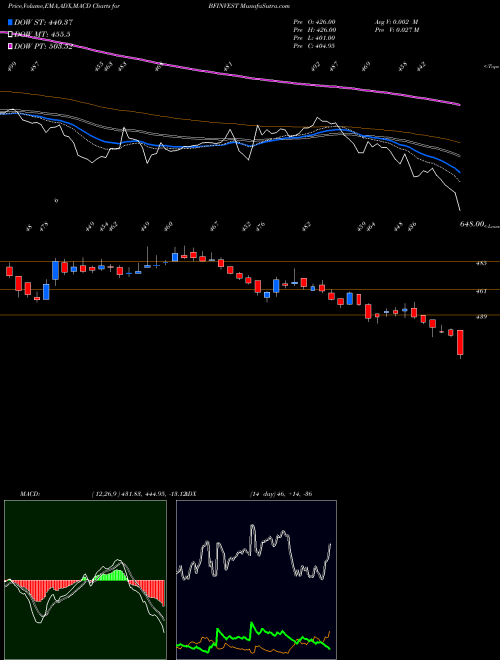This screenshot has width=500, height=660.
Task: Click the 483 price level label
Action: click(x=481, y=263)
